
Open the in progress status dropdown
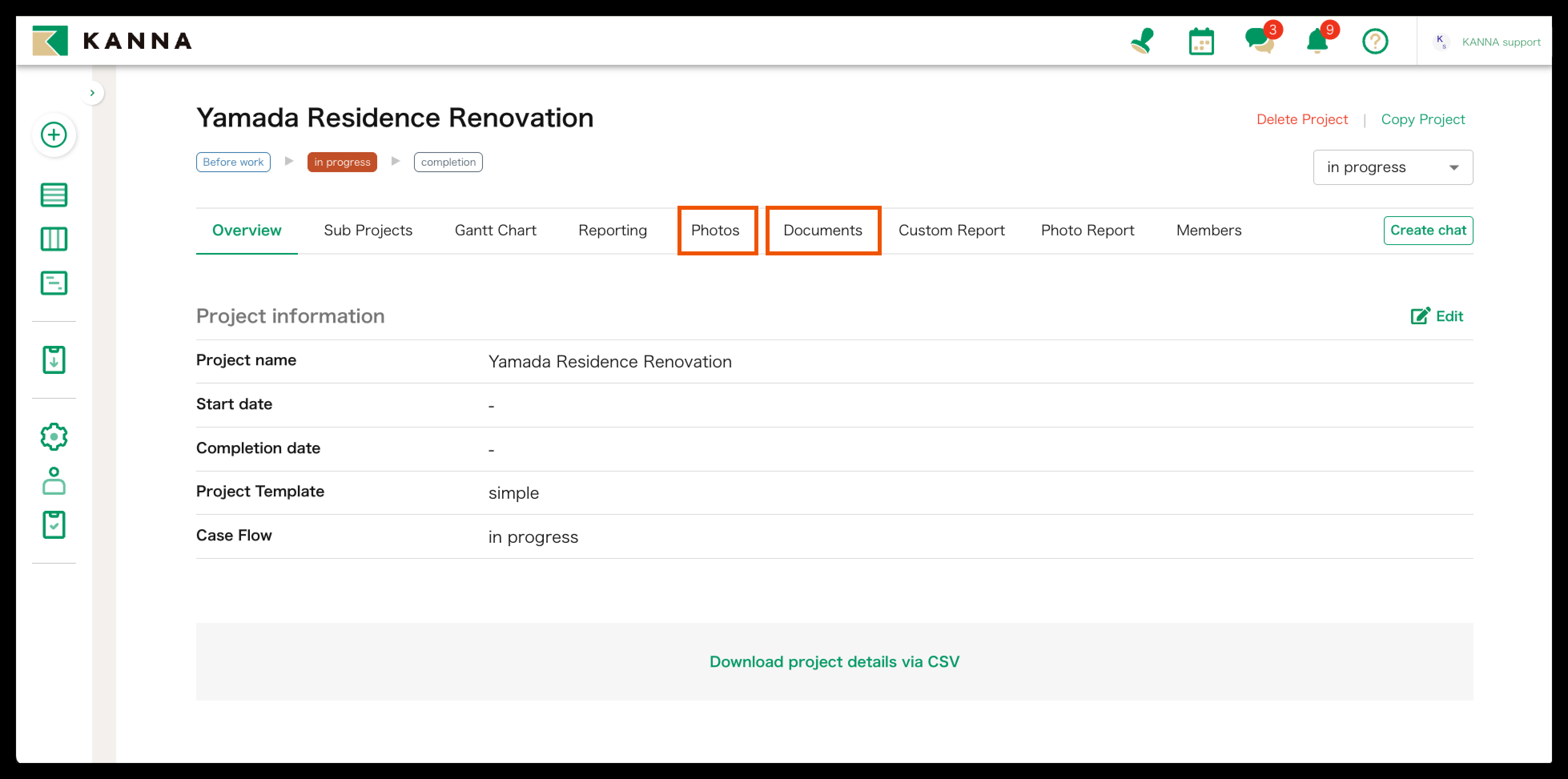pyautogui.click(x=1392, y=167)
